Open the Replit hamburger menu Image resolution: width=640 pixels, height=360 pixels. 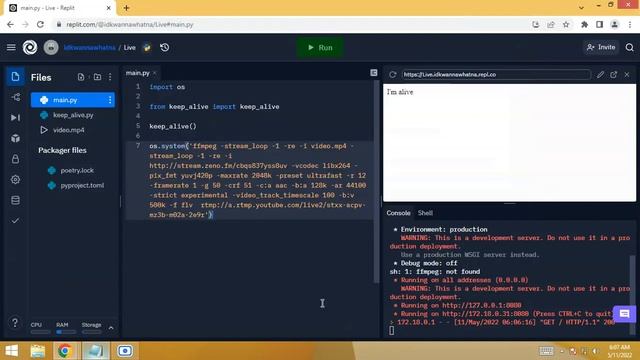click(11, 48)
